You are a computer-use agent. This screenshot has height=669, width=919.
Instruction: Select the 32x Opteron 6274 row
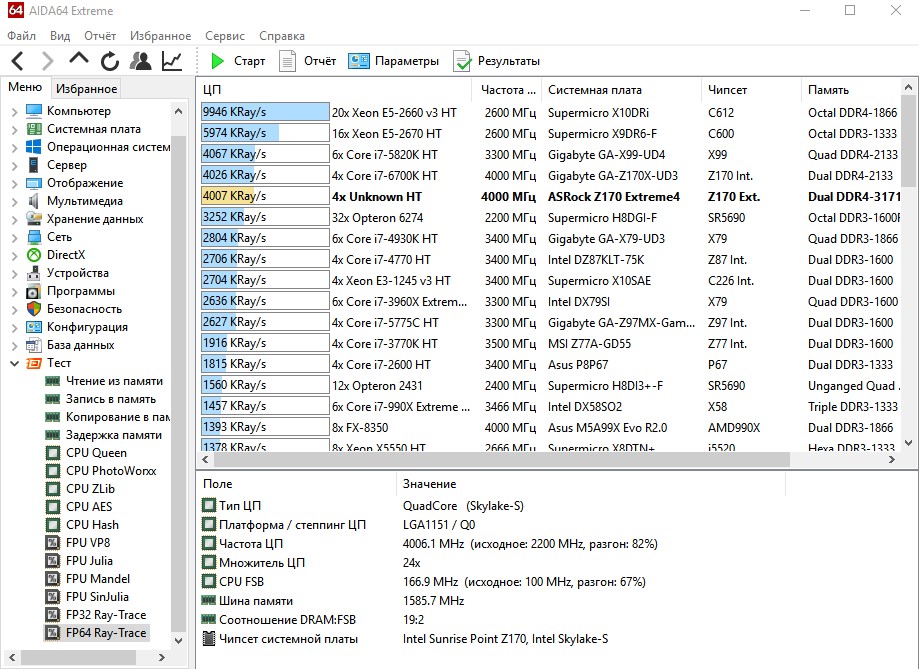[x=550, y=218]
